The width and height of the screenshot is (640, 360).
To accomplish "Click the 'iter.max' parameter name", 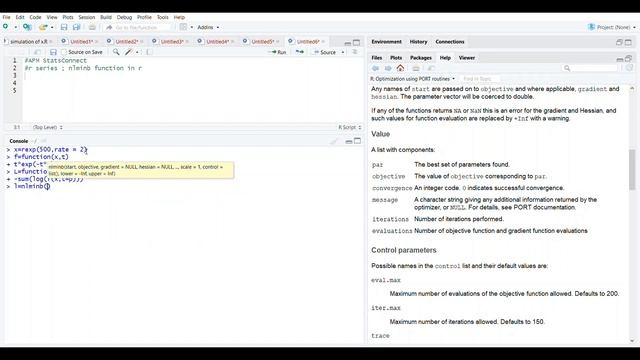I will pos(386,308).
